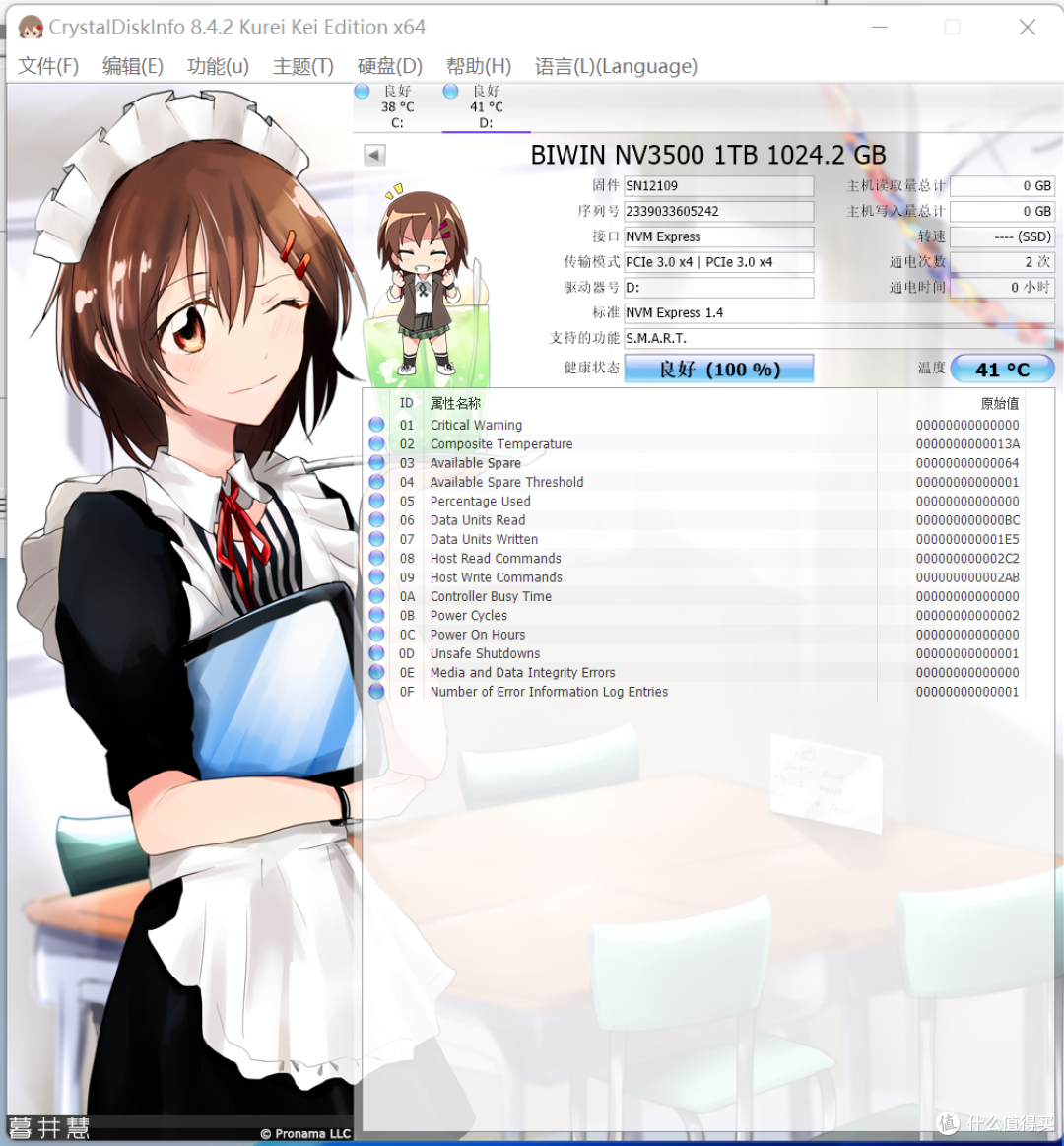
Task: Click raw value 000000000002C2
Action: [967, 558]
